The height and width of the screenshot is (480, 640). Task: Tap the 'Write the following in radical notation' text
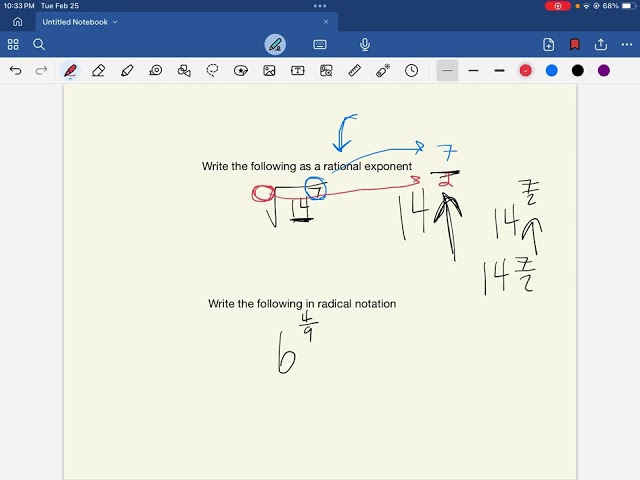coord(302,304)
